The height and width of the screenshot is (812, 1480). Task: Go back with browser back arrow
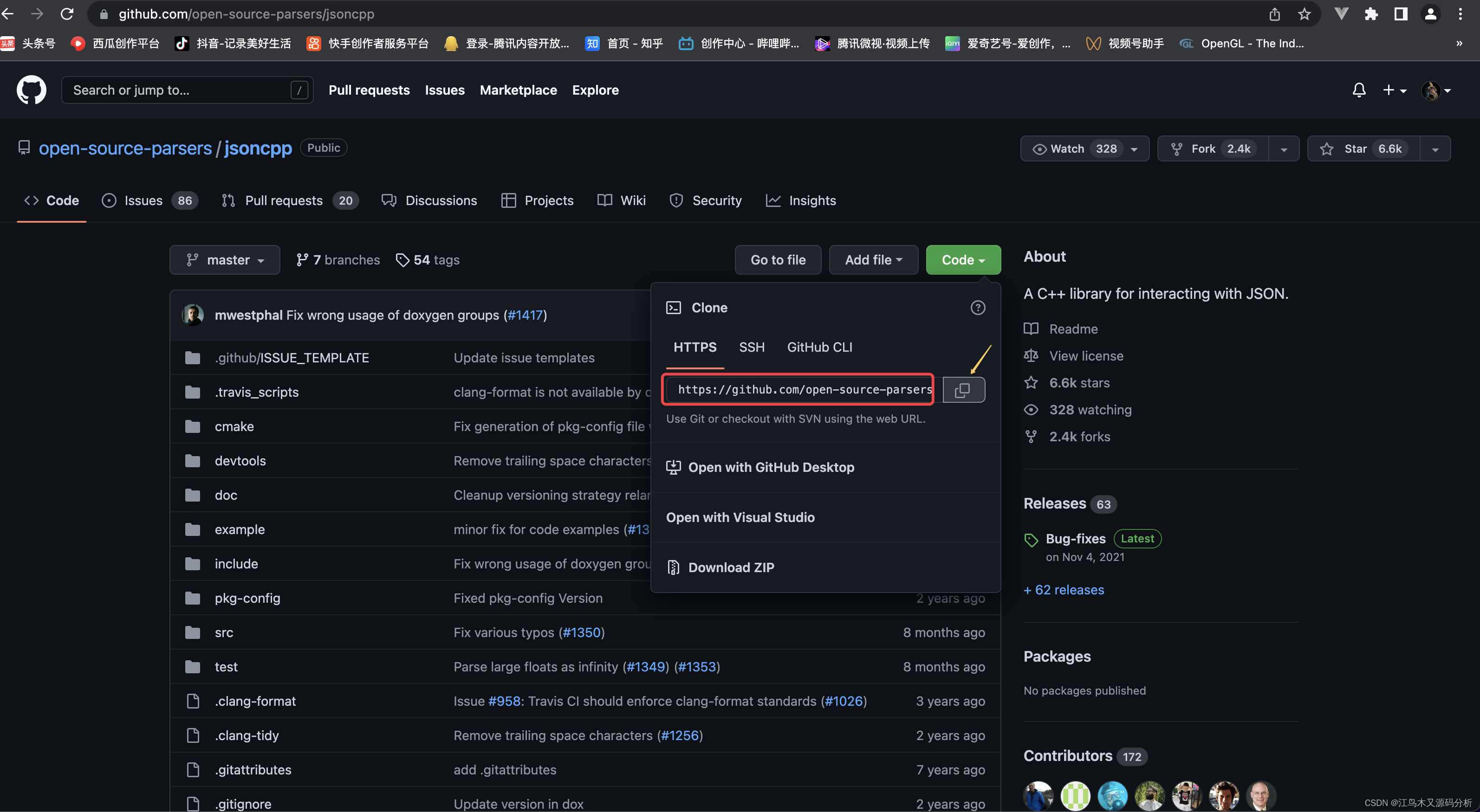click(8, 14)
